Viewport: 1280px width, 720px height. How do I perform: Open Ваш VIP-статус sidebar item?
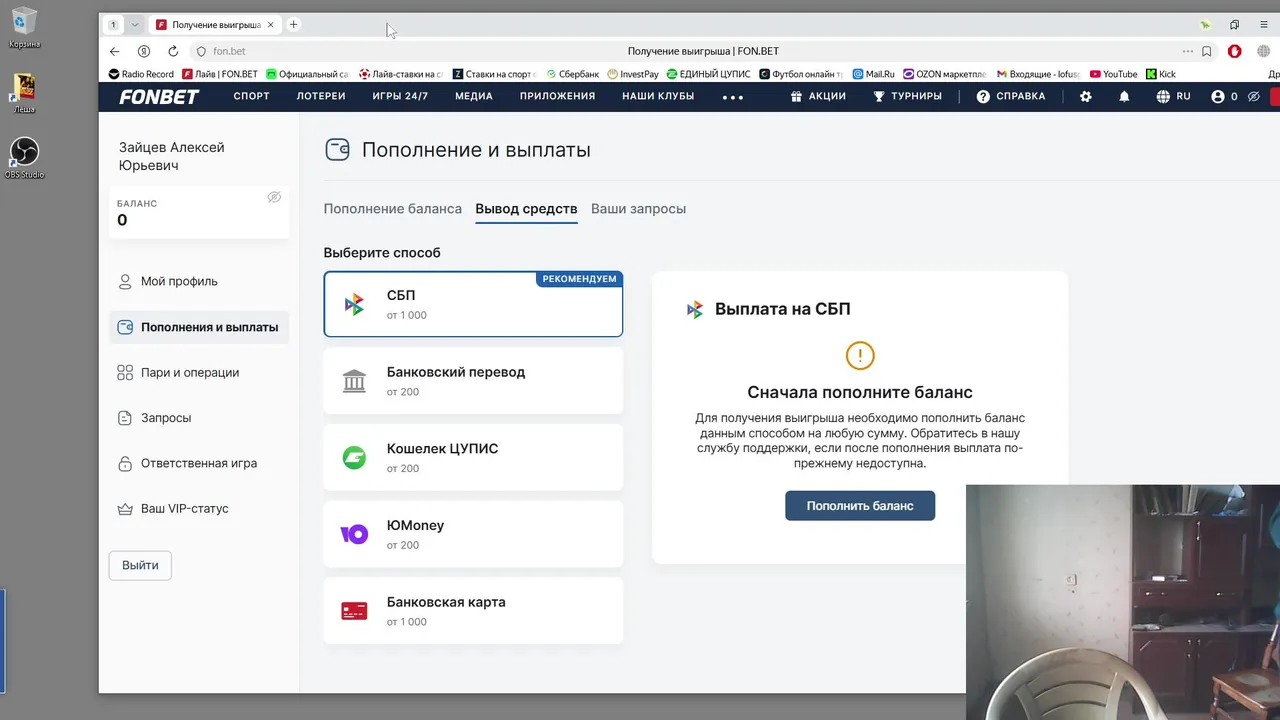click(199, 509)
